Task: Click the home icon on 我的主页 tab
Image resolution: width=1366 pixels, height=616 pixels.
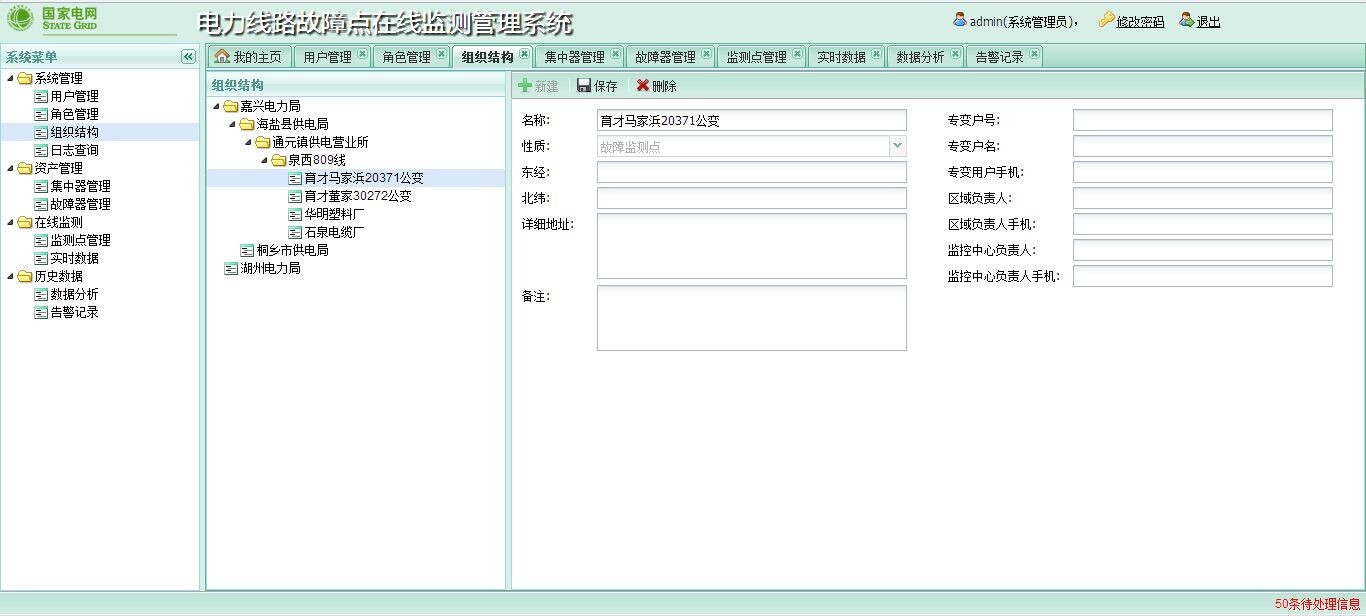Action: pyautogui.click(x=222, y=56)
